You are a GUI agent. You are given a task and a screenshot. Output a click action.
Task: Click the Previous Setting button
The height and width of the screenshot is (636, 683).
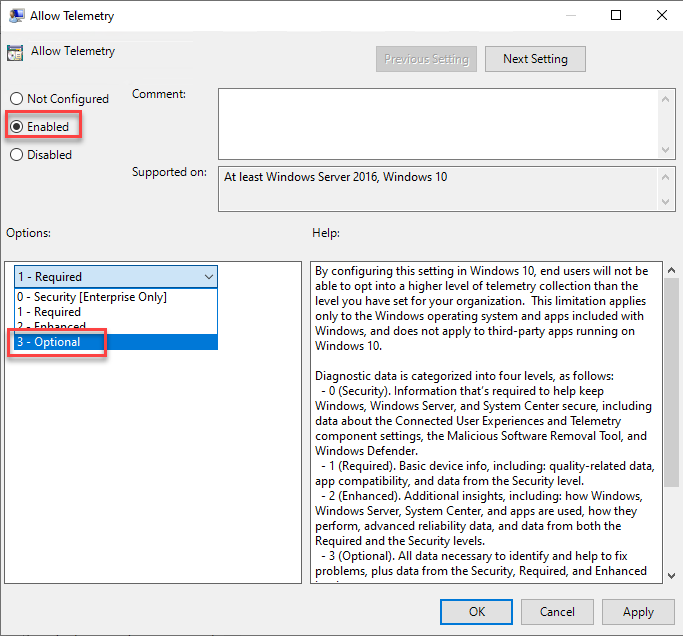[426, 59]
